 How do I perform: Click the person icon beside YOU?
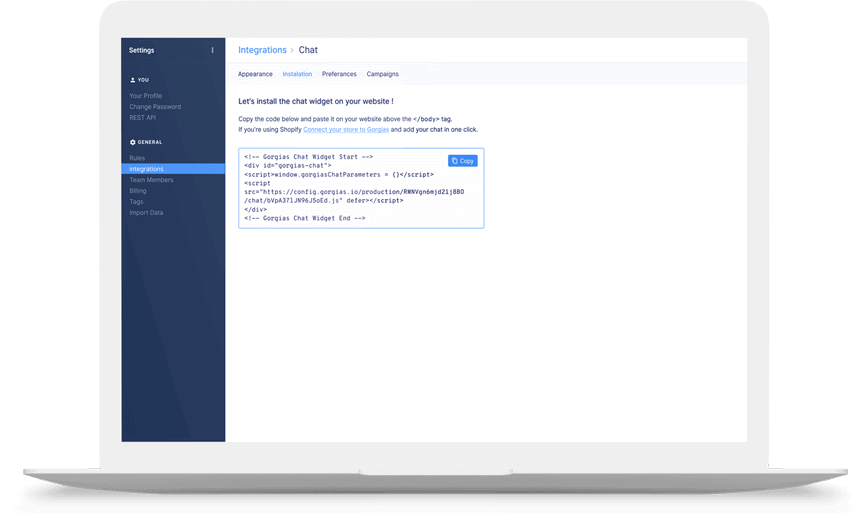(133, 79)
